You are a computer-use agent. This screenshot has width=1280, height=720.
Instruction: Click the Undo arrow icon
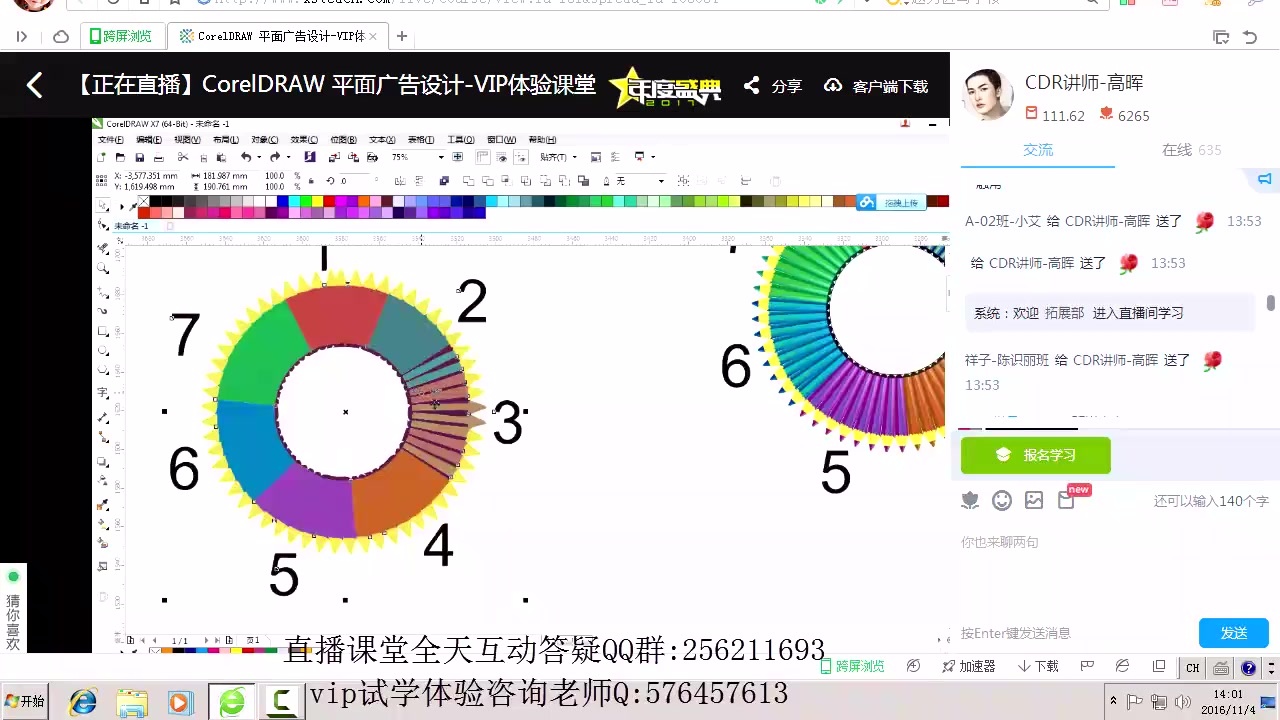coord(246,157)
